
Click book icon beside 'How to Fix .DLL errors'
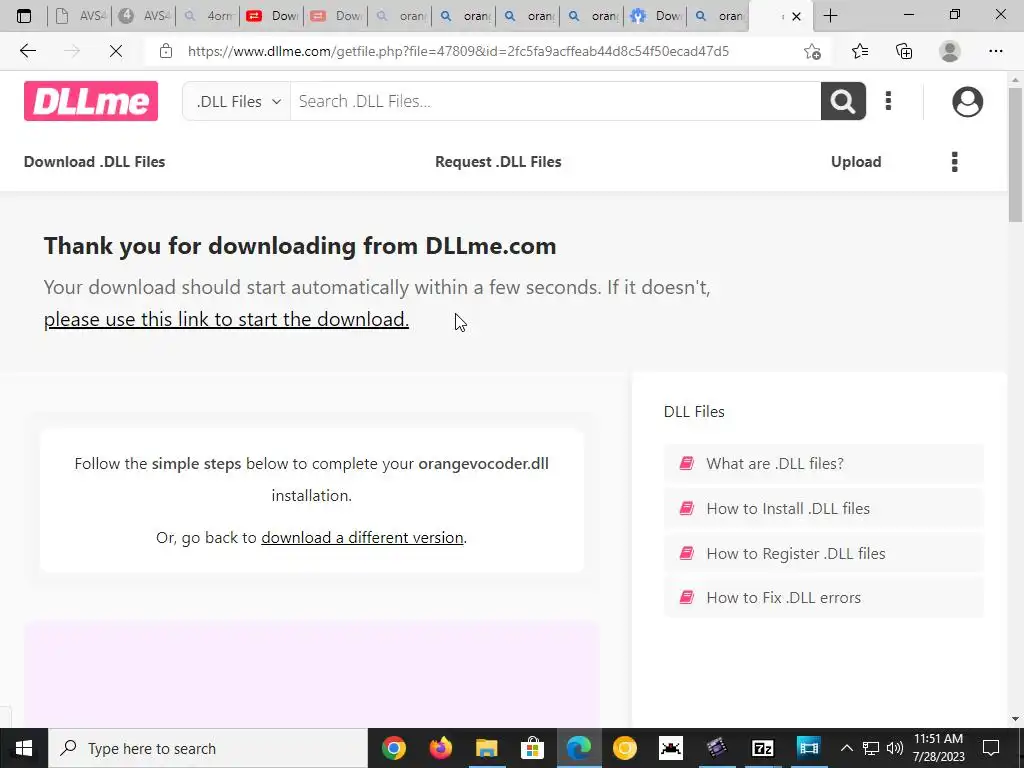pyautogui.click(x=686, y=598)
